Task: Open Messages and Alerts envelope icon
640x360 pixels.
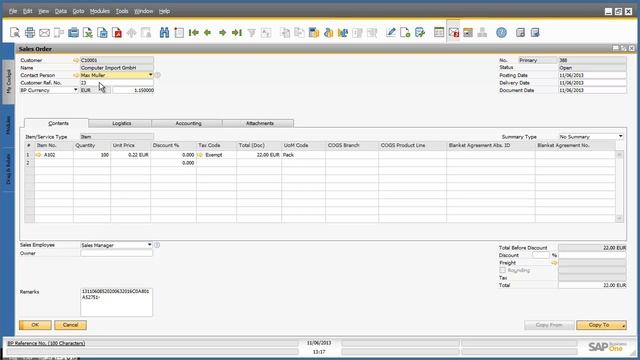Action: tap(453, 33)
